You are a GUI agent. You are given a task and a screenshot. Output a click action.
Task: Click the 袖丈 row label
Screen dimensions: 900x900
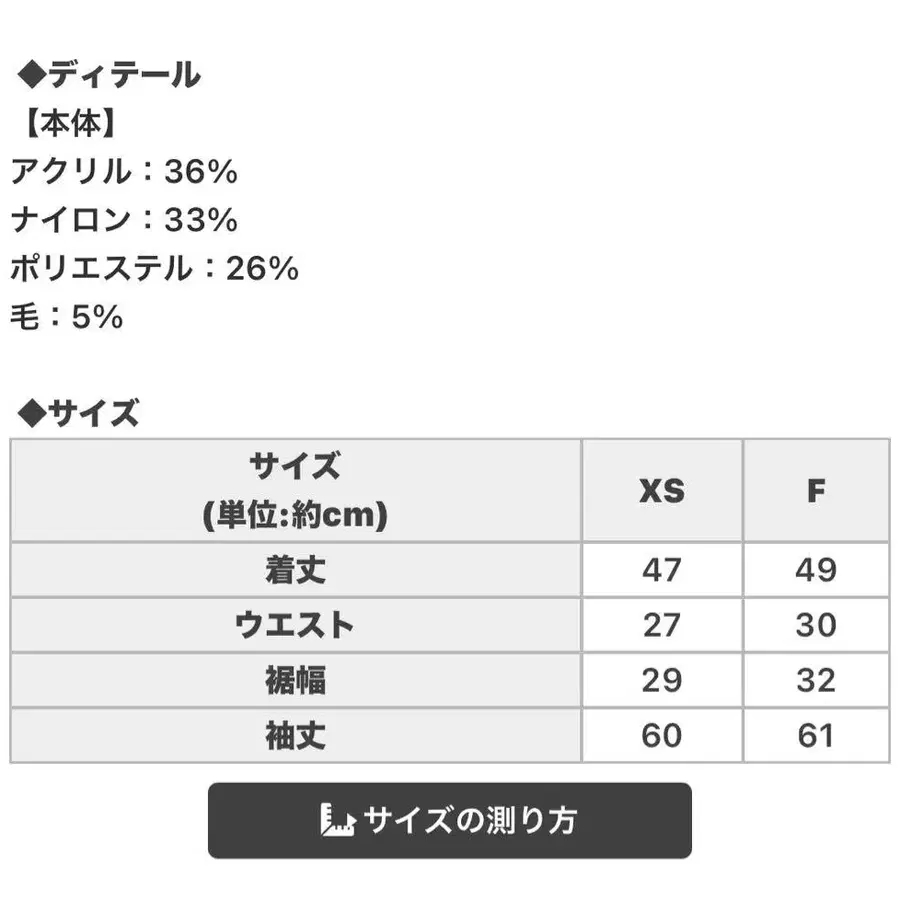coord(295,736)
